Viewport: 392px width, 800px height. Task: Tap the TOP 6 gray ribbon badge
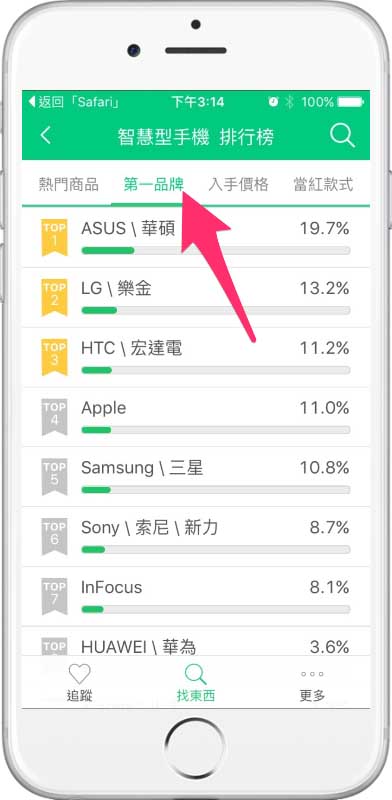point(55,536)
